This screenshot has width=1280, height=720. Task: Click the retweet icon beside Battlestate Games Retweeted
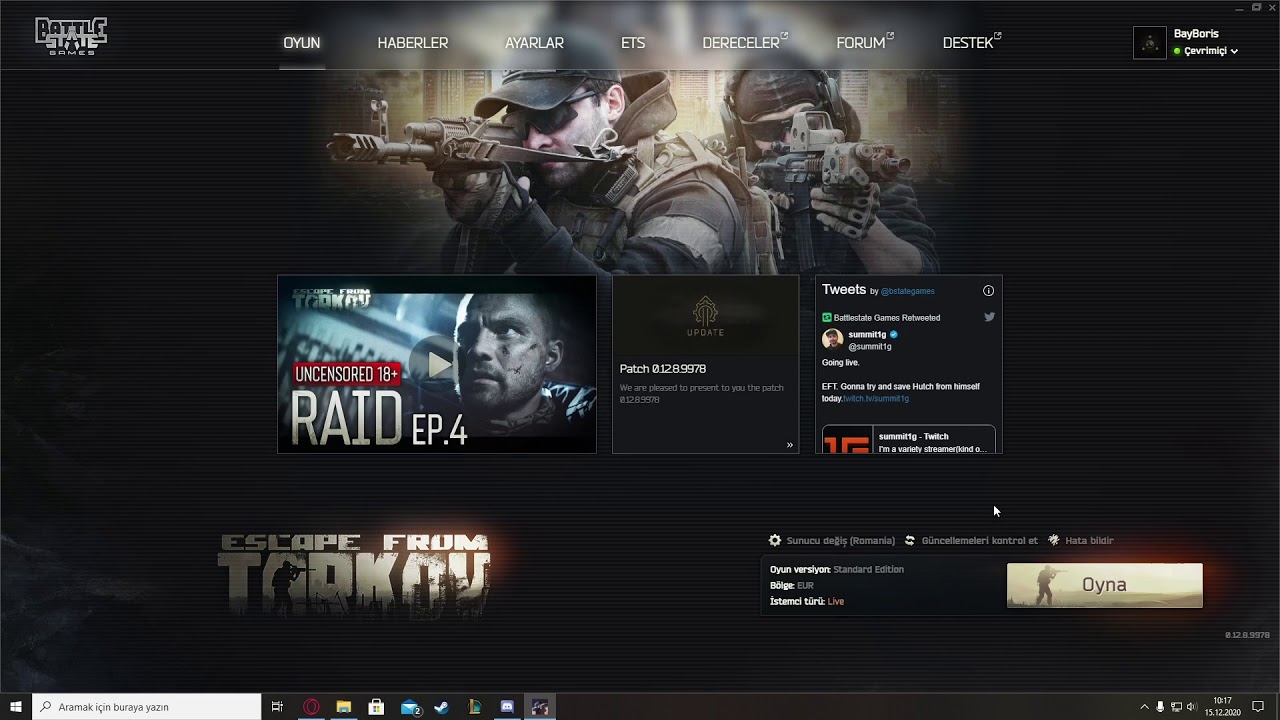pyautogui.click(x=827, y=318)
